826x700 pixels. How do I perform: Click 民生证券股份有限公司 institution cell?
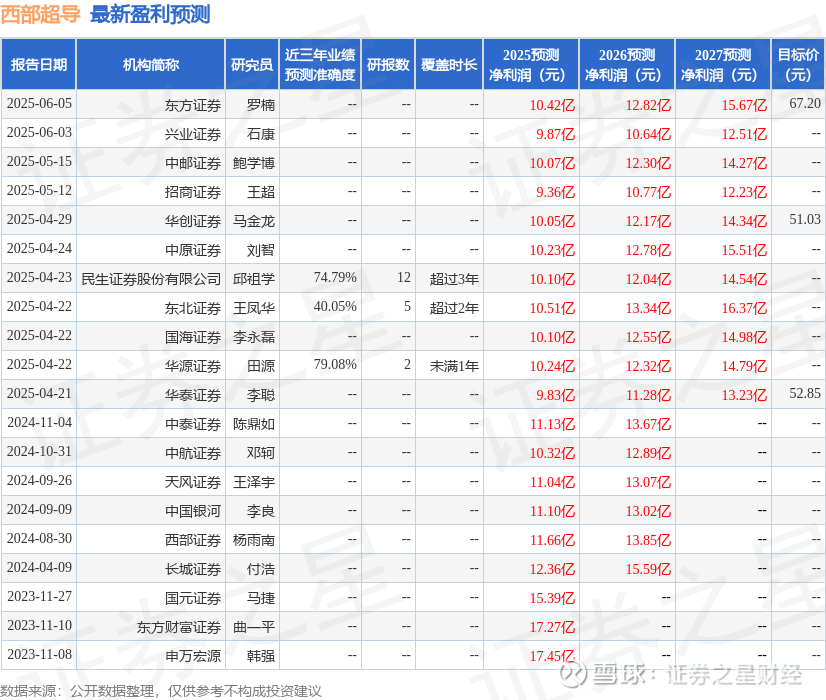(x=151, y=279)
